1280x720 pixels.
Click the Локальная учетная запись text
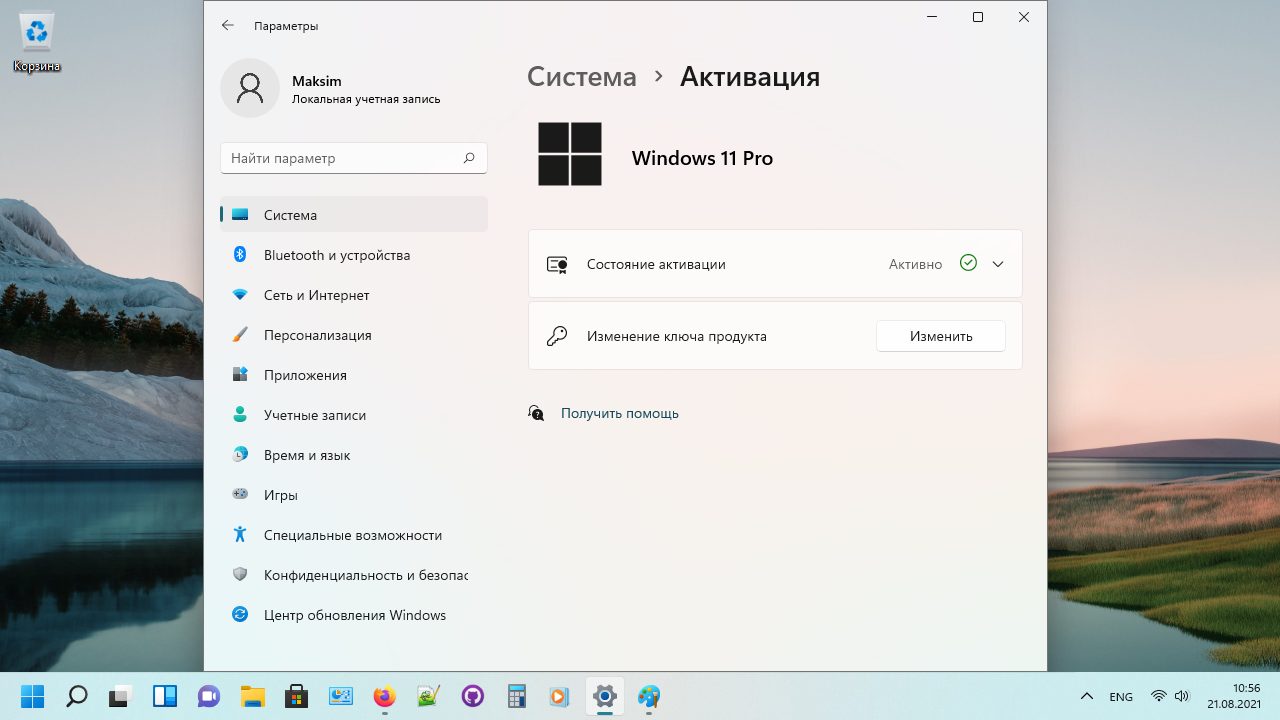pos(366,99)
